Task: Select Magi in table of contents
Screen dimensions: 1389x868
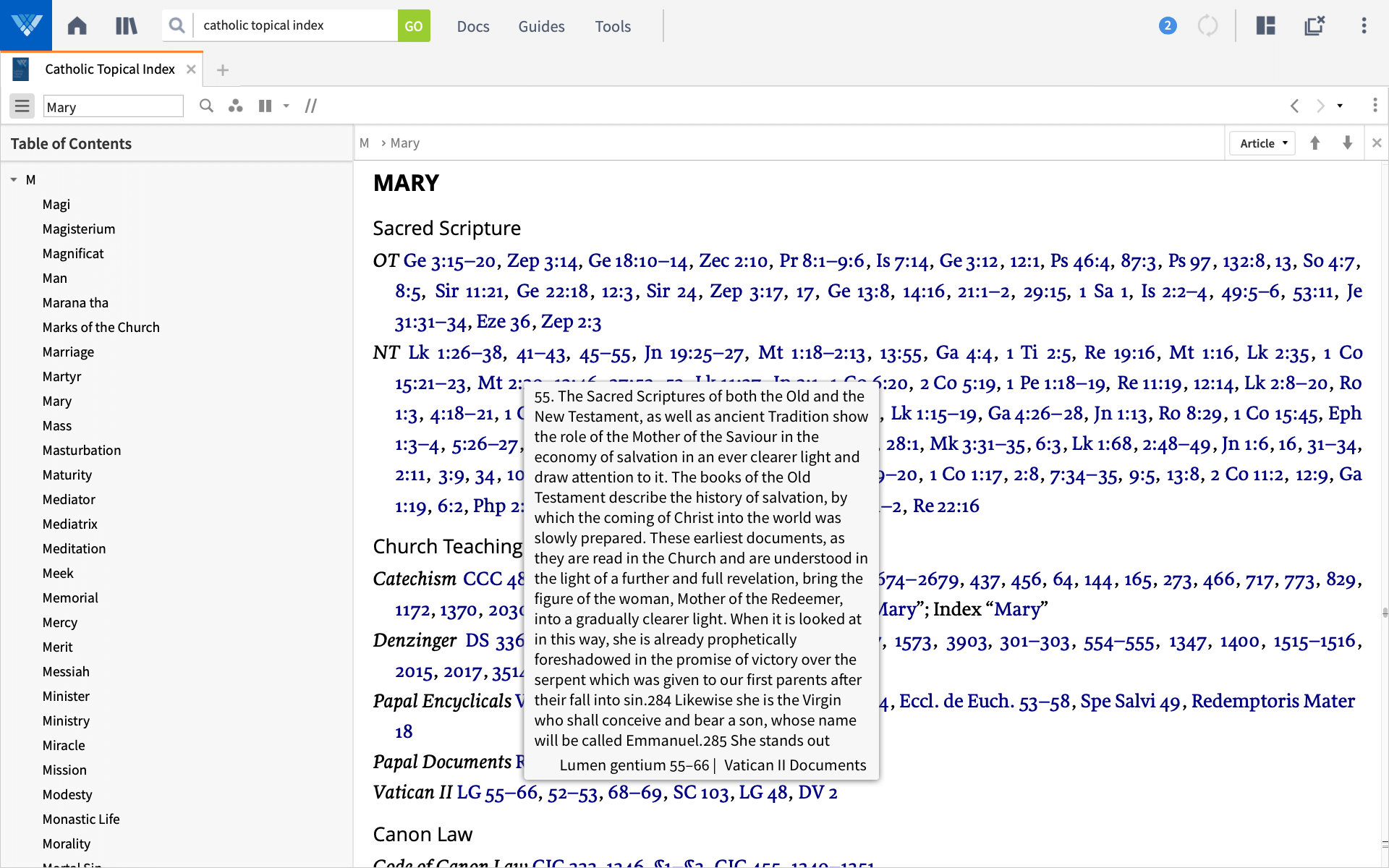Action: [56, 205]
